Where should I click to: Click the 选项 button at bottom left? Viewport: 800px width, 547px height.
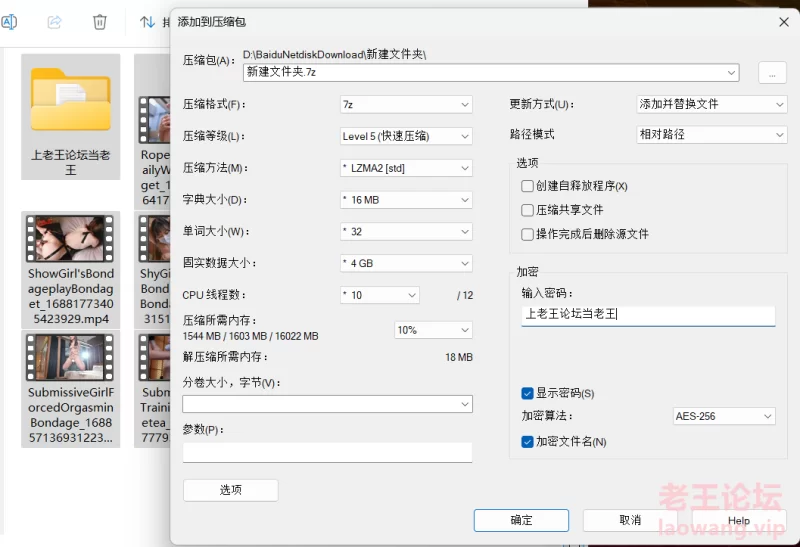pyautogui.click(x=230, y=490)
